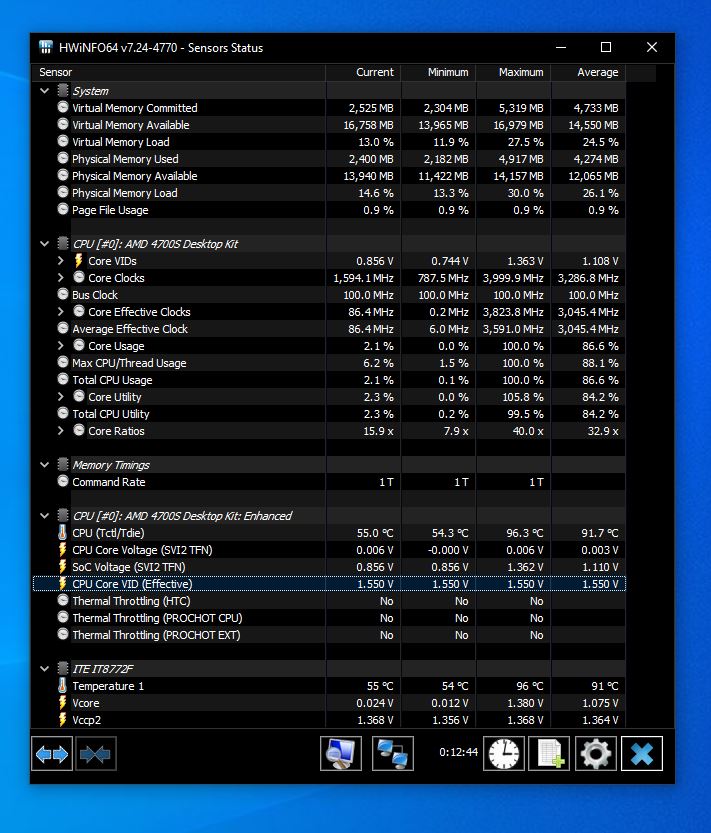This screenshot has width=711, height=833.
Task: Select the Total CPU Utility row
Action: [x=329, y=414]
